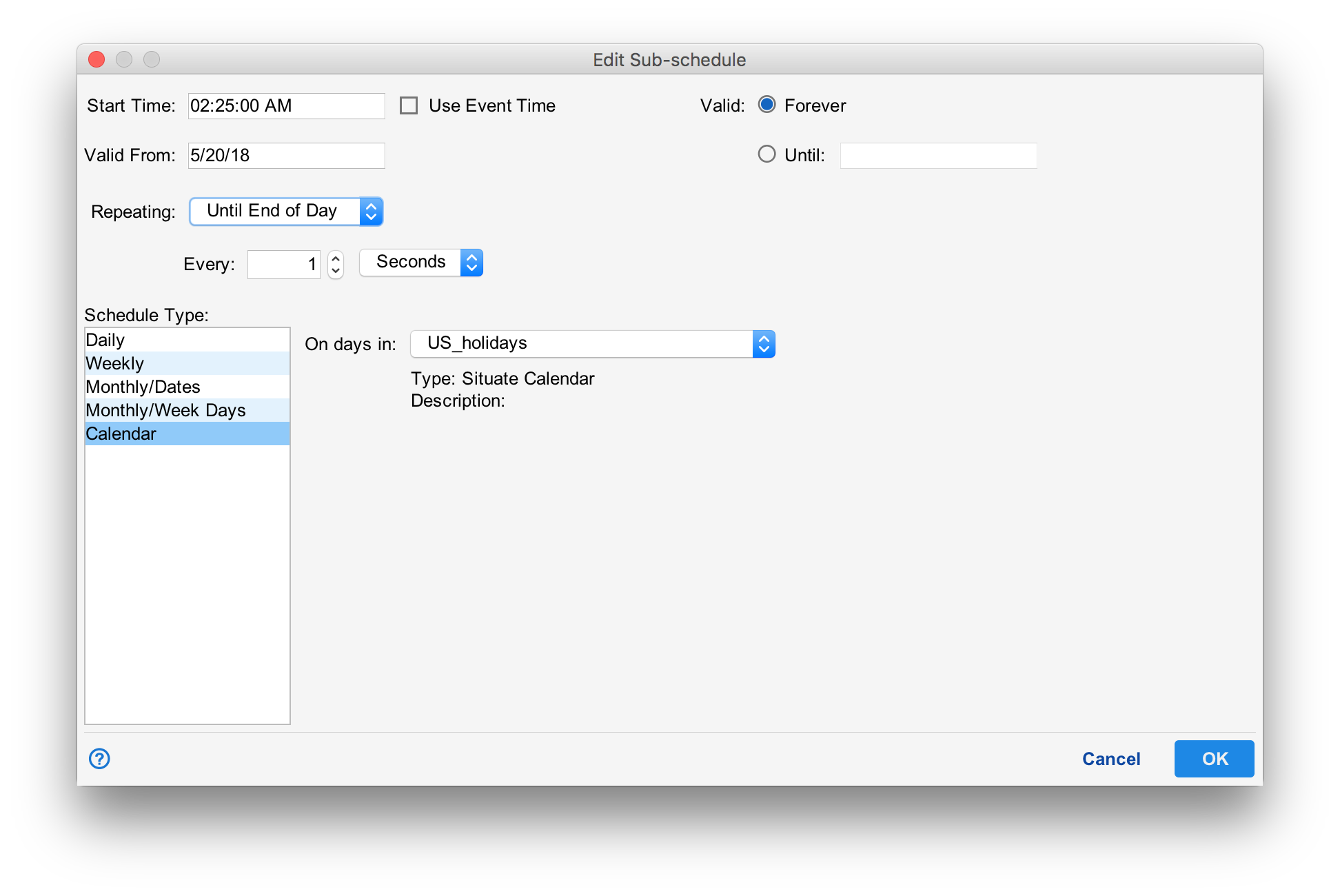Open the Seconds unit dropdown
Screen dimensions: 1340x896
pos(421,263)
